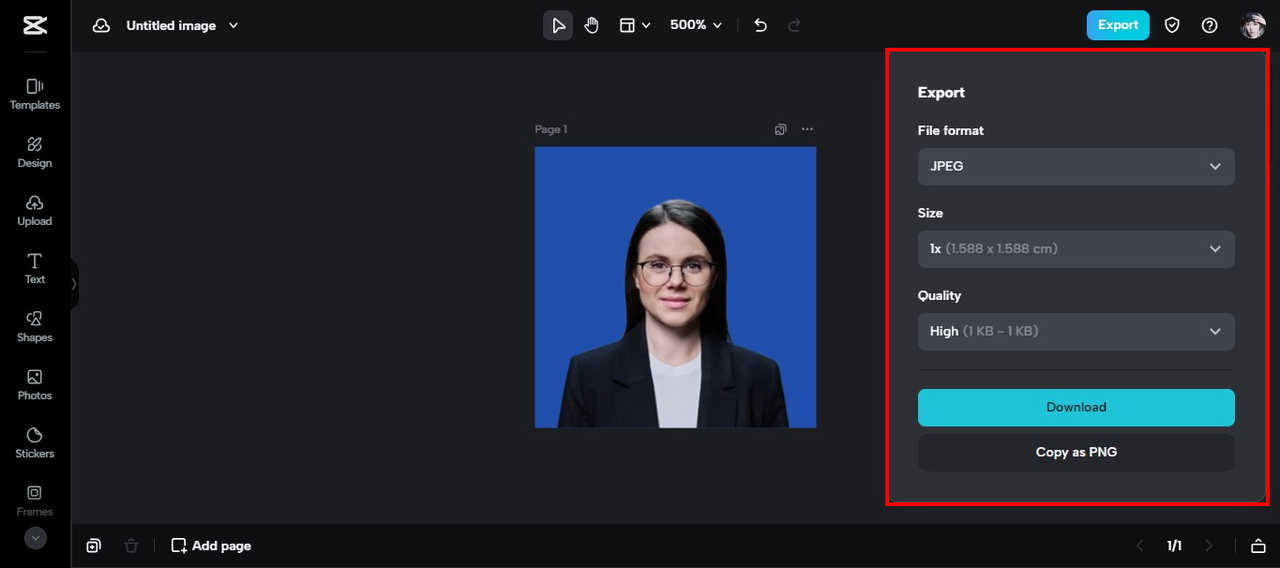Open the Design sidebar panel
The height and width of the screenshot is (568, 1280).
35,152
